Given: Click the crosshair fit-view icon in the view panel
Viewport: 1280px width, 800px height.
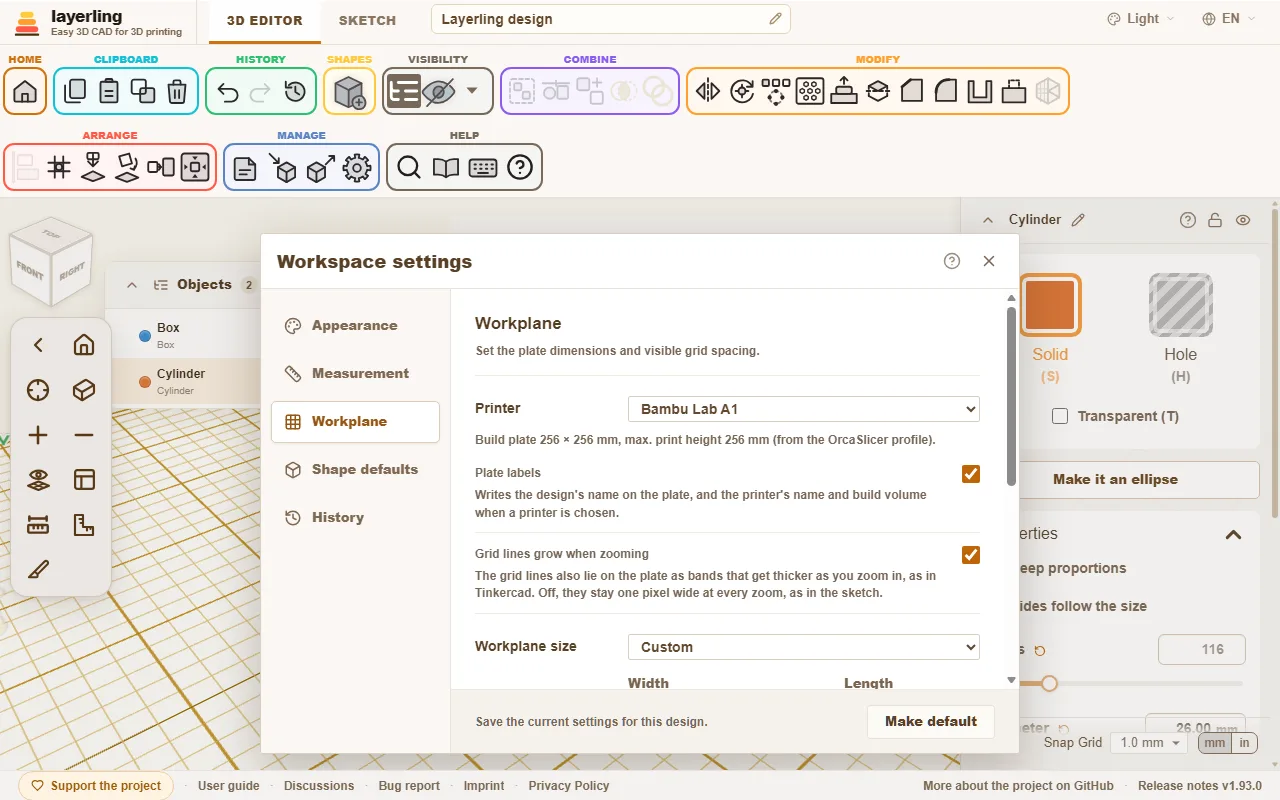Looking at the screenshot, I should pos(38,390).
